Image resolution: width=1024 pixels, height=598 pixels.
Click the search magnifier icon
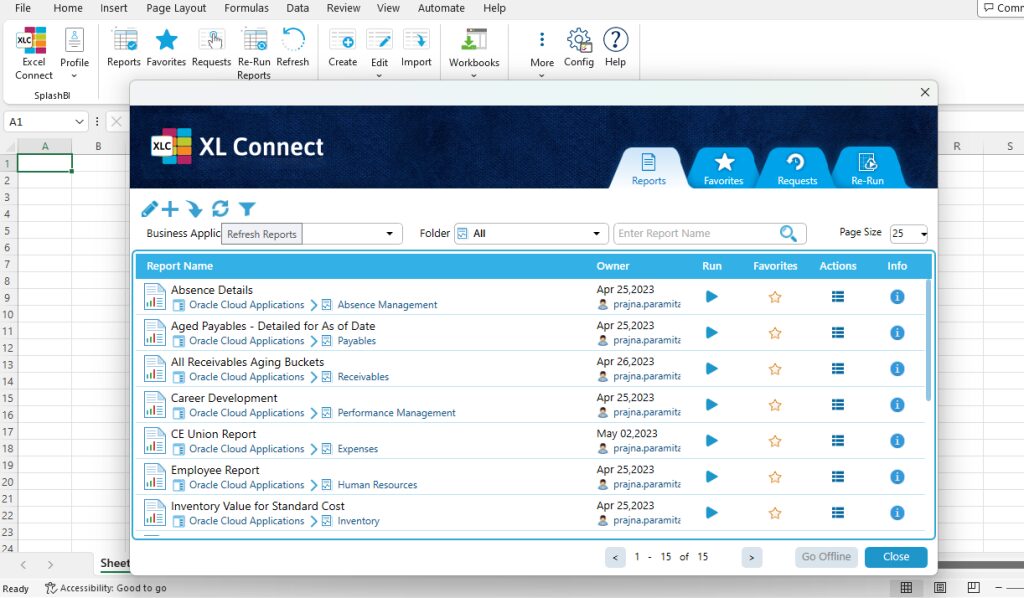pos(789,234)
